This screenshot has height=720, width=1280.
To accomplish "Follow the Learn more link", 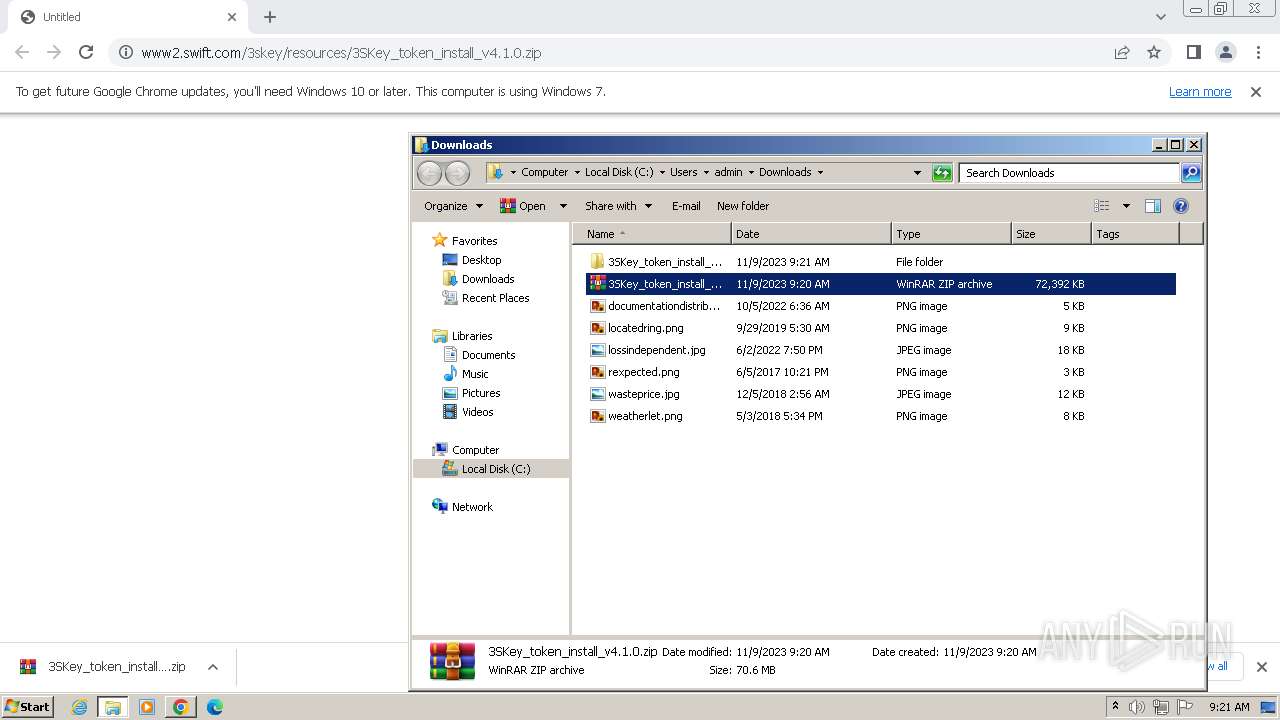I will (1200, 91).
